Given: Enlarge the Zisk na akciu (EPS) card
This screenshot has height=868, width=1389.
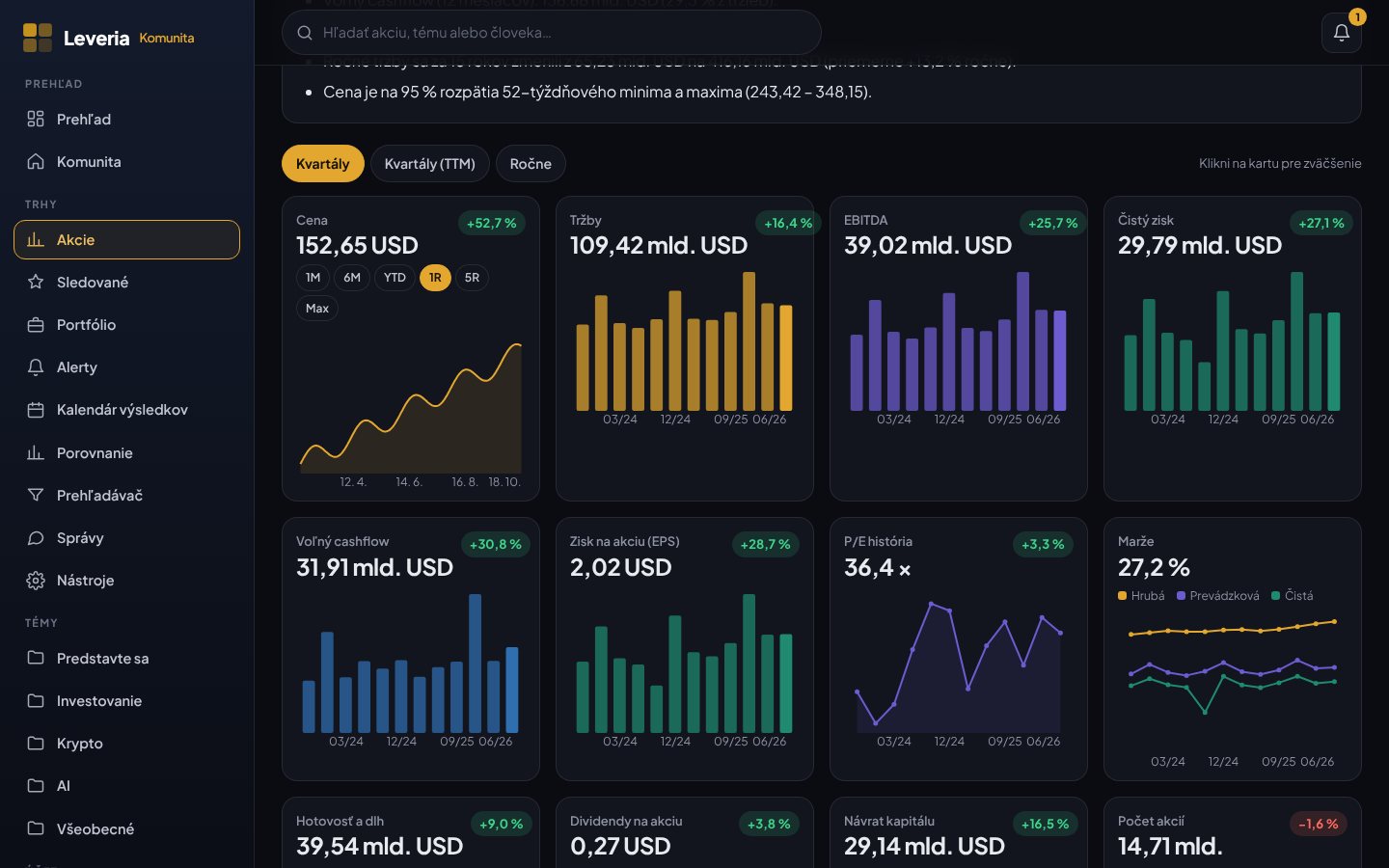Looking at the screenshot, I should 685,649.
